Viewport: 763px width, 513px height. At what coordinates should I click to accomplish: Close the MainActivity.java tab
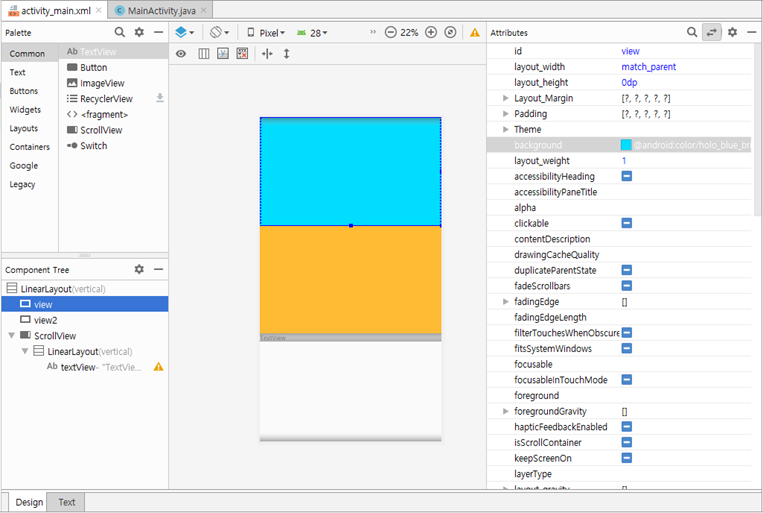(203, 10)
